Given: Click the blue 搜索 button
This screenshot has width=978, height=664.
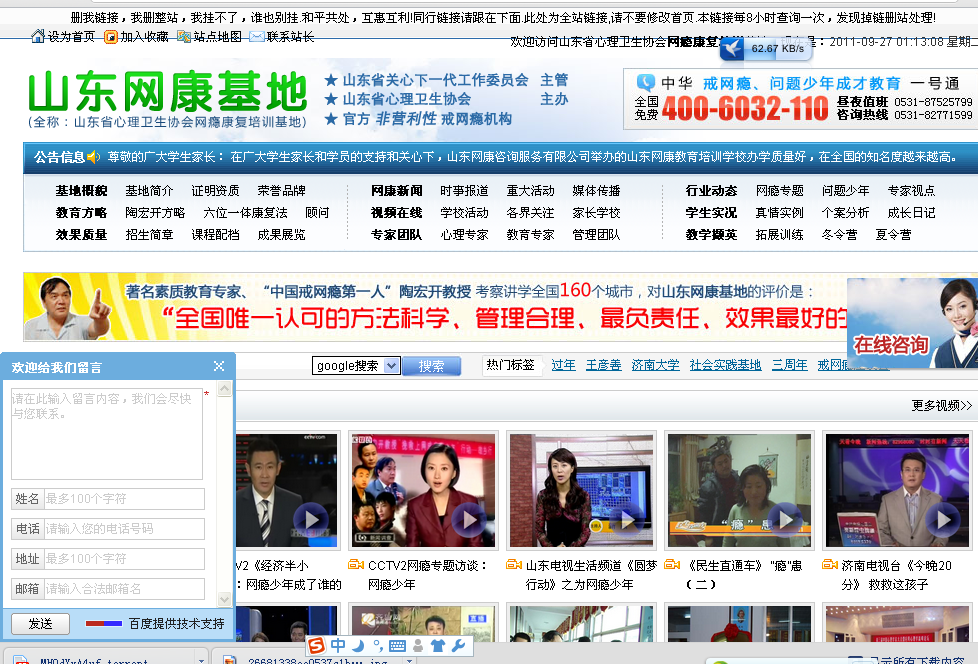Looking at the screenshot, I should (x=432, y=366).
